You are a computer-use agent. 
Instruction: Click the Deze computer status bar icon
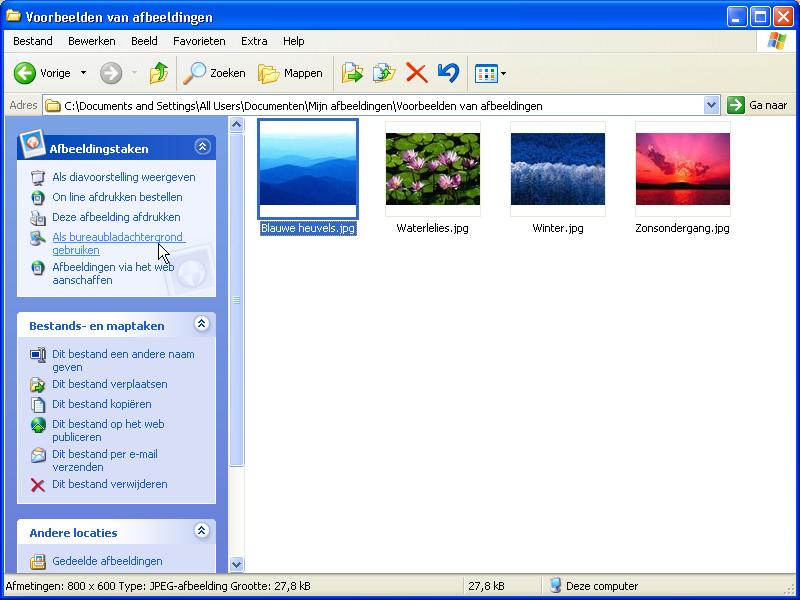click(553, 585)
